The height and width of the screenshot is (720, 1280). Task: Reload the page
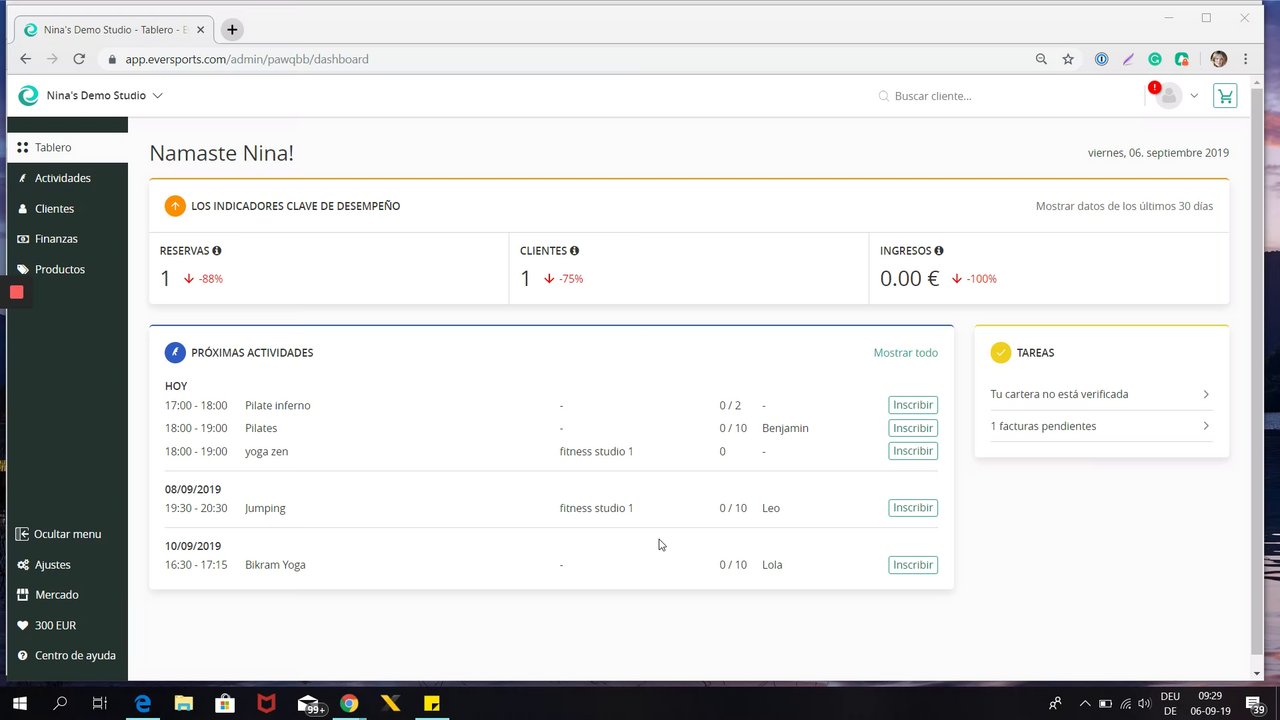coord(79,59)
